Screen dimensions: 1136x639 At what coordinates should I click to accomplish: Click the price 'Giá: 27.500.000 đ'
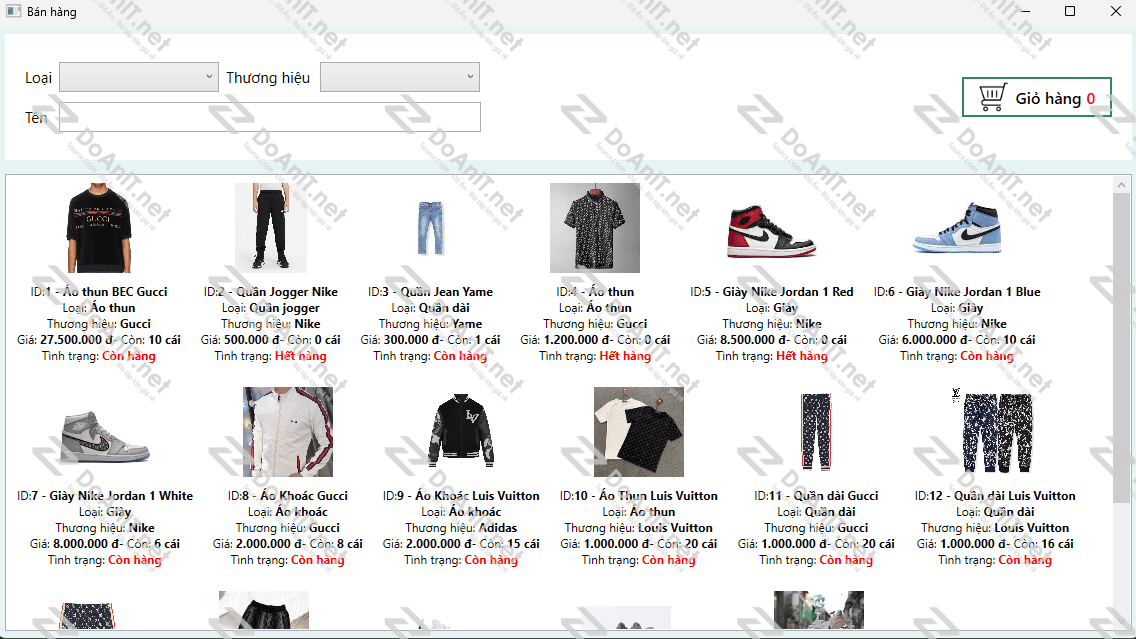(x=65, y=340)
